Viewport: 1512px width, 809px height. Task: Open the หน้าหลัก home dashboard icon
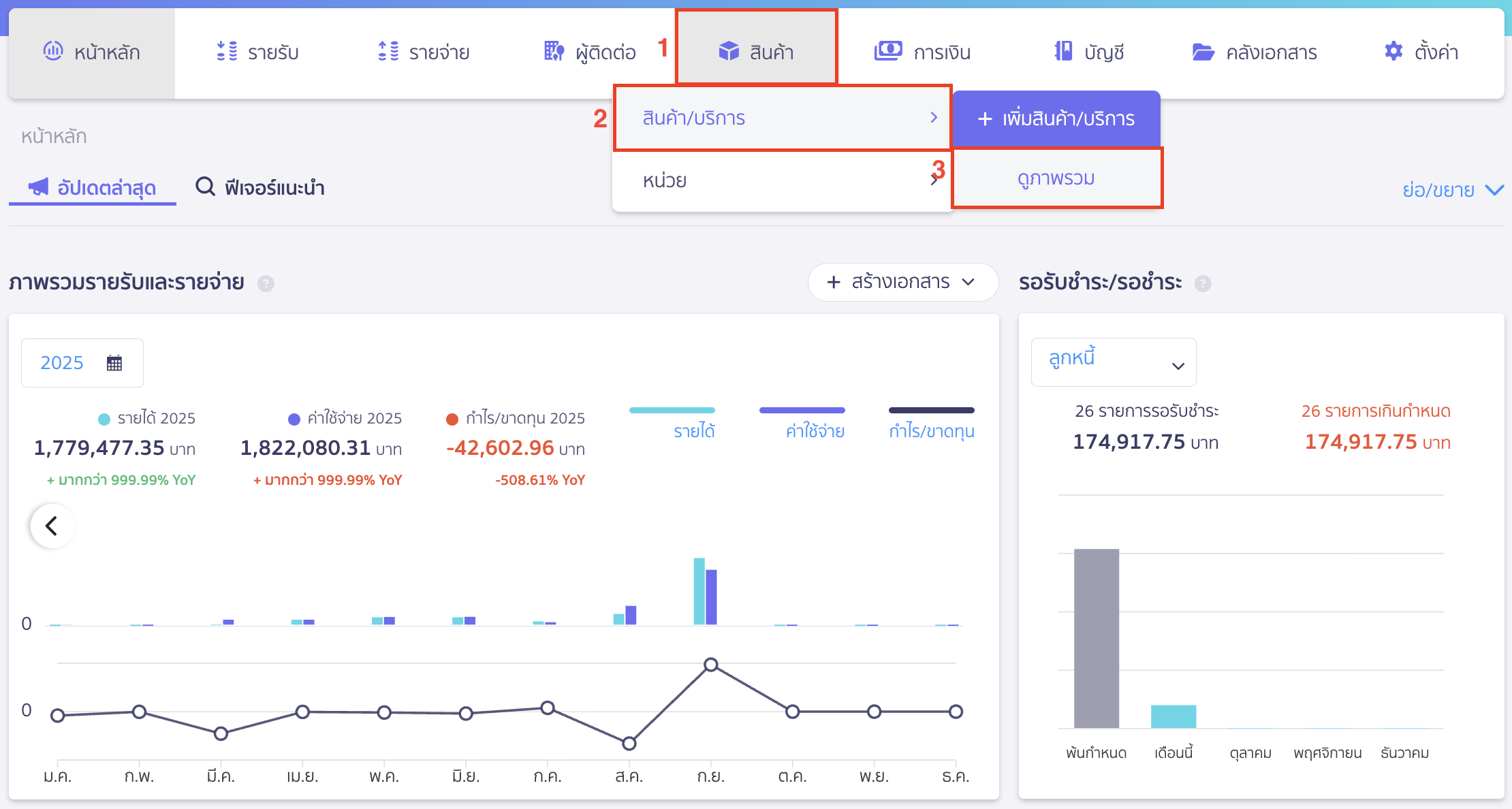(52, 51)
